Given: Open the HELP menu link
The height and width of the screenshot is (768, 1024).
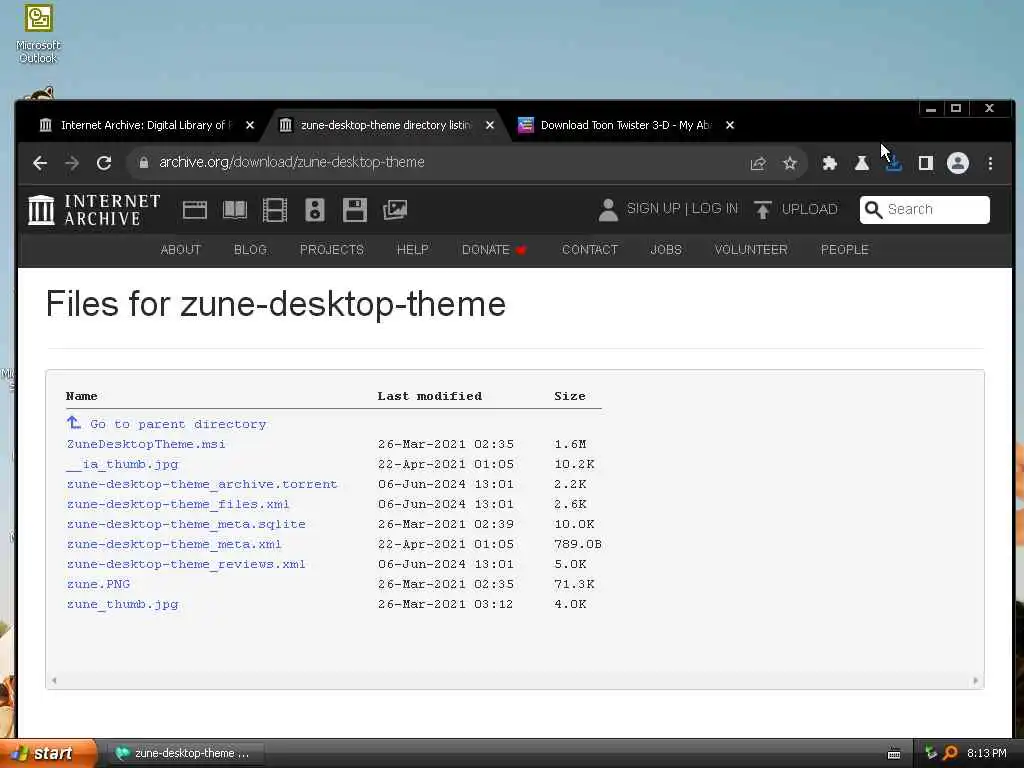Looking at the screenshot, I should (x=413, y=249).
